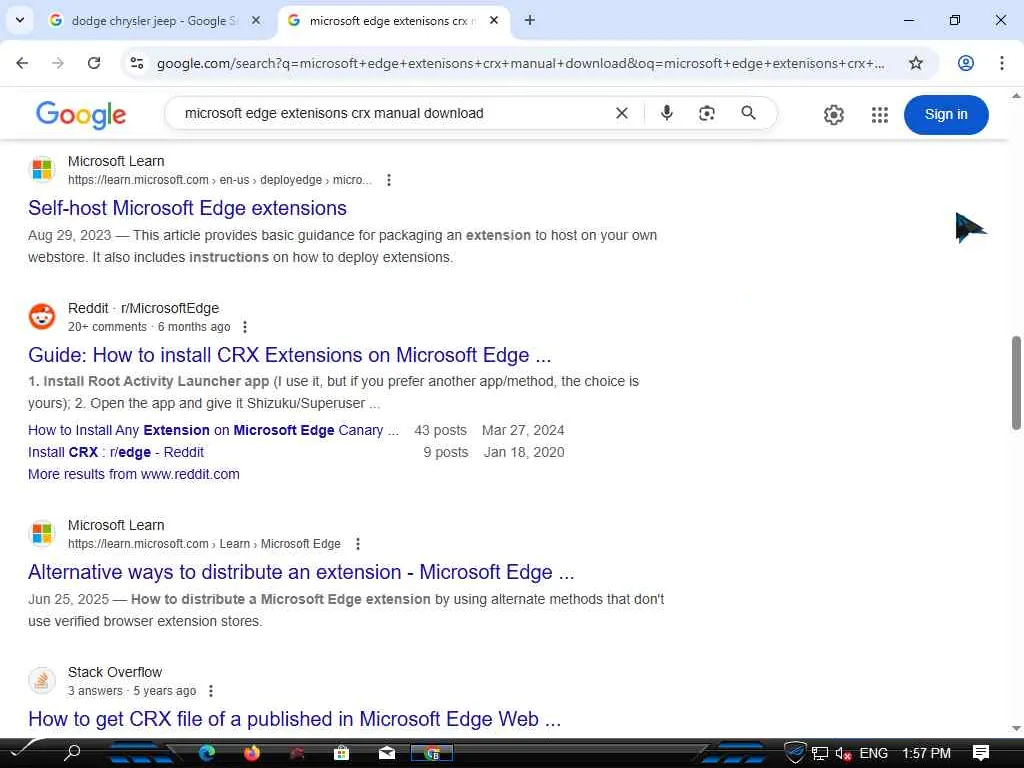
Task: Launch Microsoft Edge from taskbar
Action: (207, 753)
